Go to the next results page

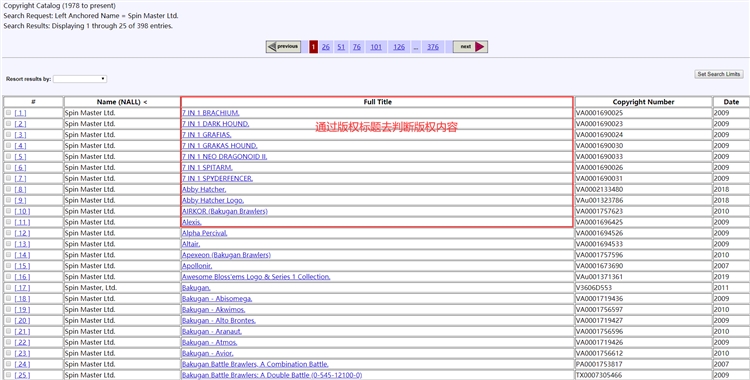click(x=470, y=46)
